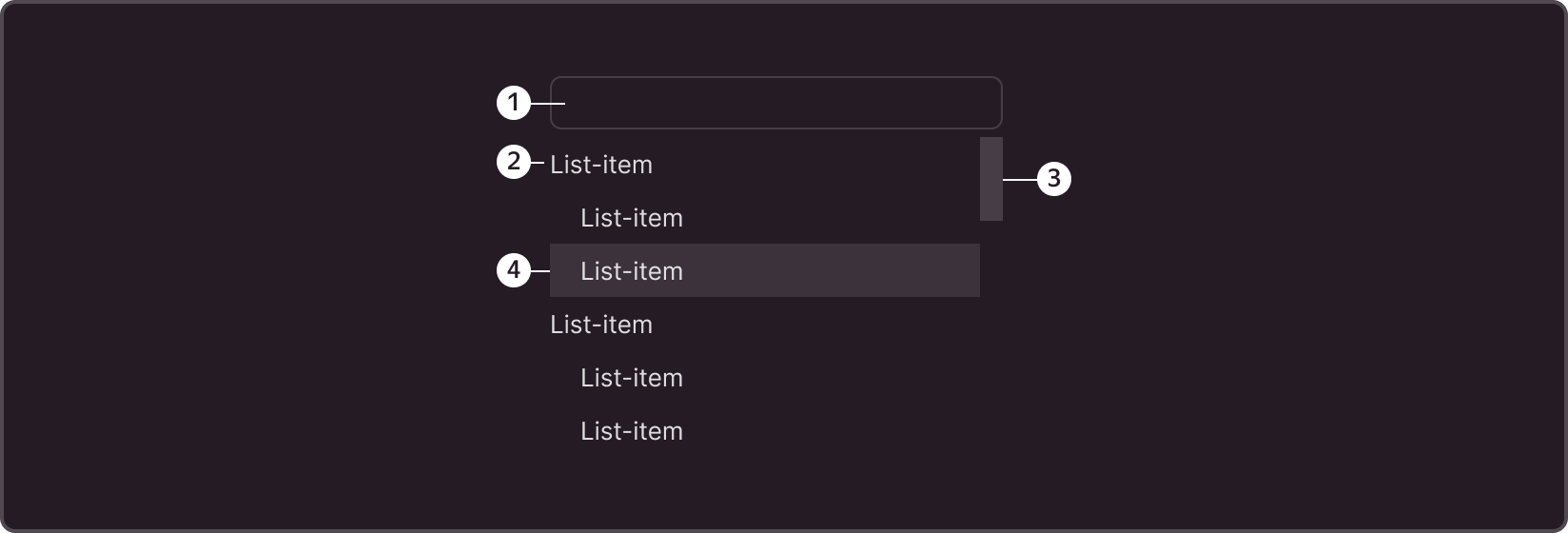Click the circled number 3 callout
1568x533 pixels.
(x=1054, y=179)
